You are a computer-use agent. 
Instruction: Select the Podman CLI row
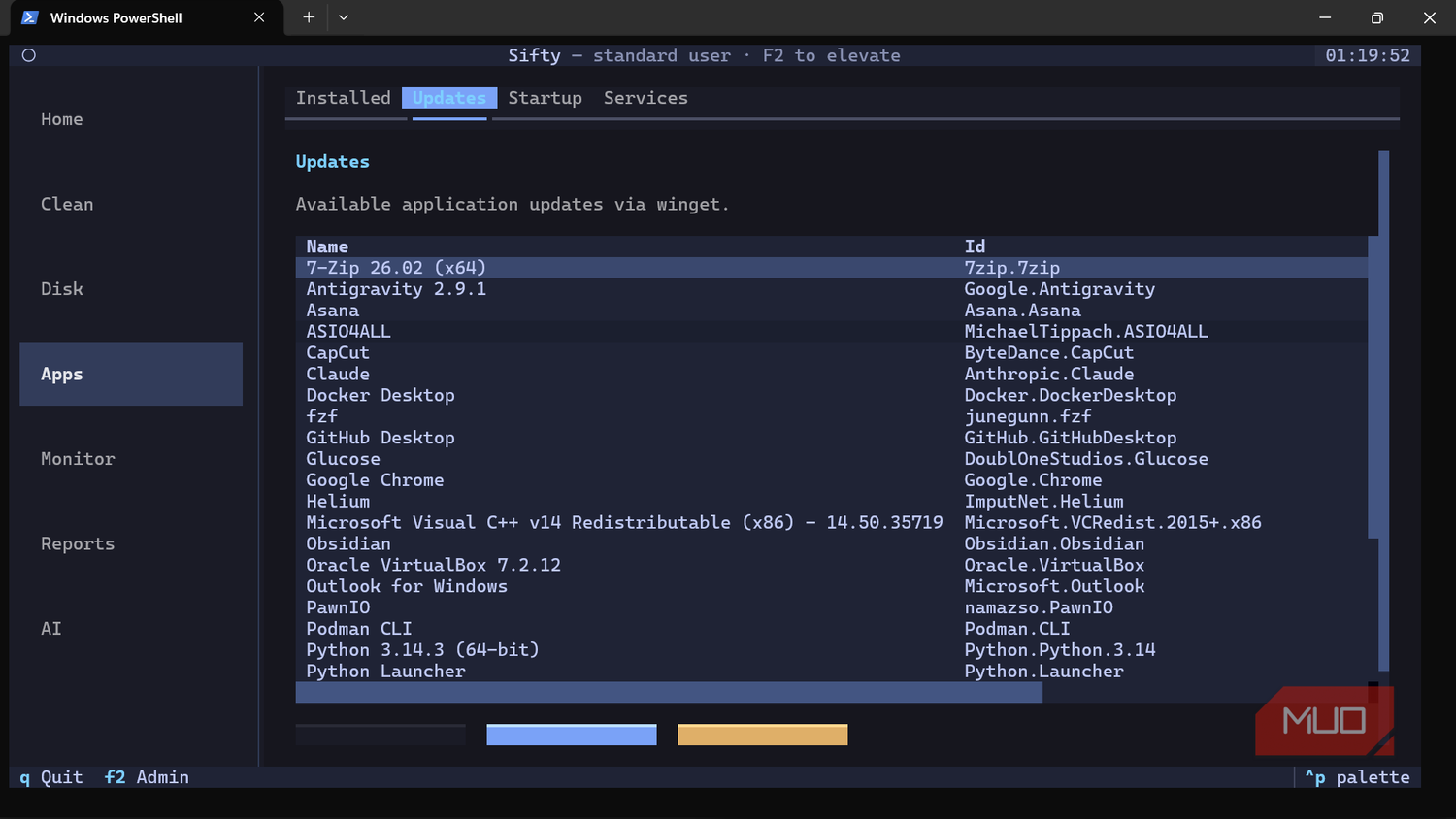832,629
